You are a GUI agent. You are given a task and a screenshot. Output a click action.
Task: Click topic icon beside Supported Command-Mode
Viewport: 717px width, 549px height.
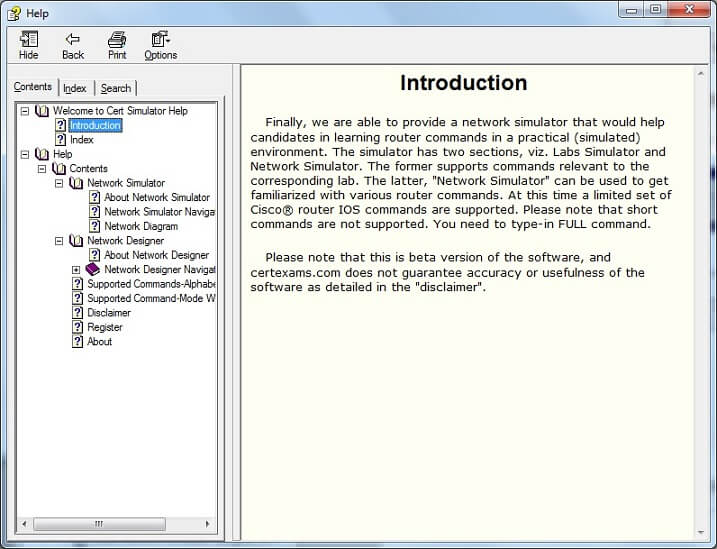click(78, 298)
